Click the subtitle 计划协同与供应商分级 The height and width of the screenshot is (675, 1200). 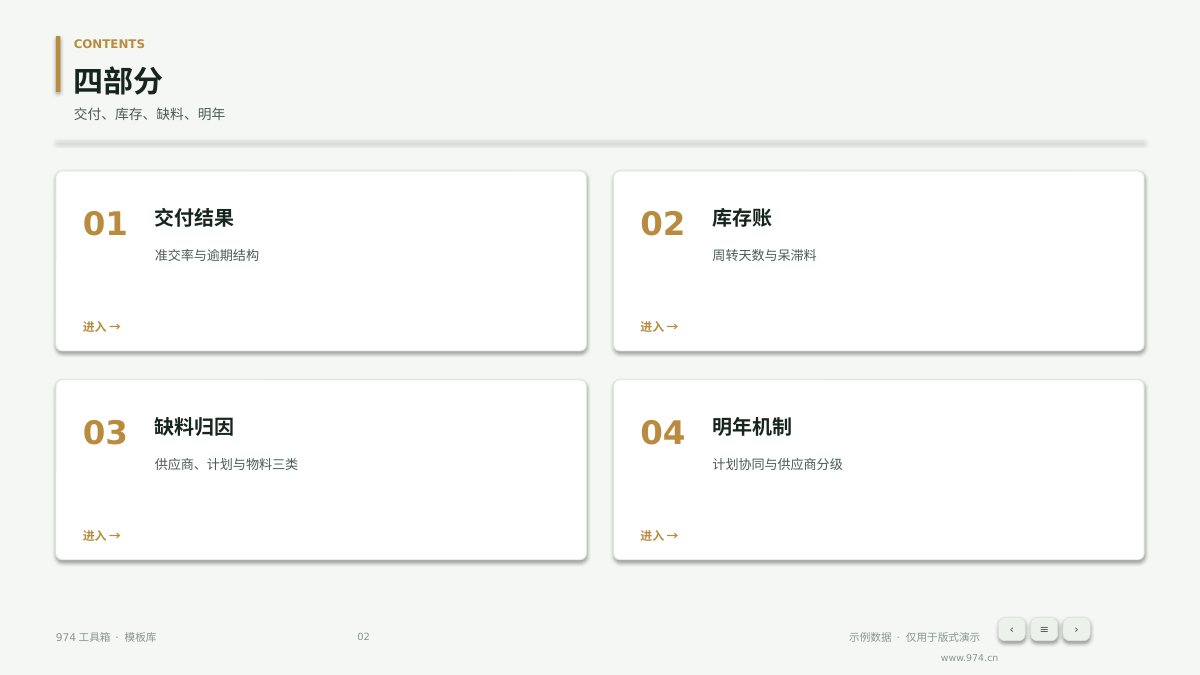click(x=777, y=464)
